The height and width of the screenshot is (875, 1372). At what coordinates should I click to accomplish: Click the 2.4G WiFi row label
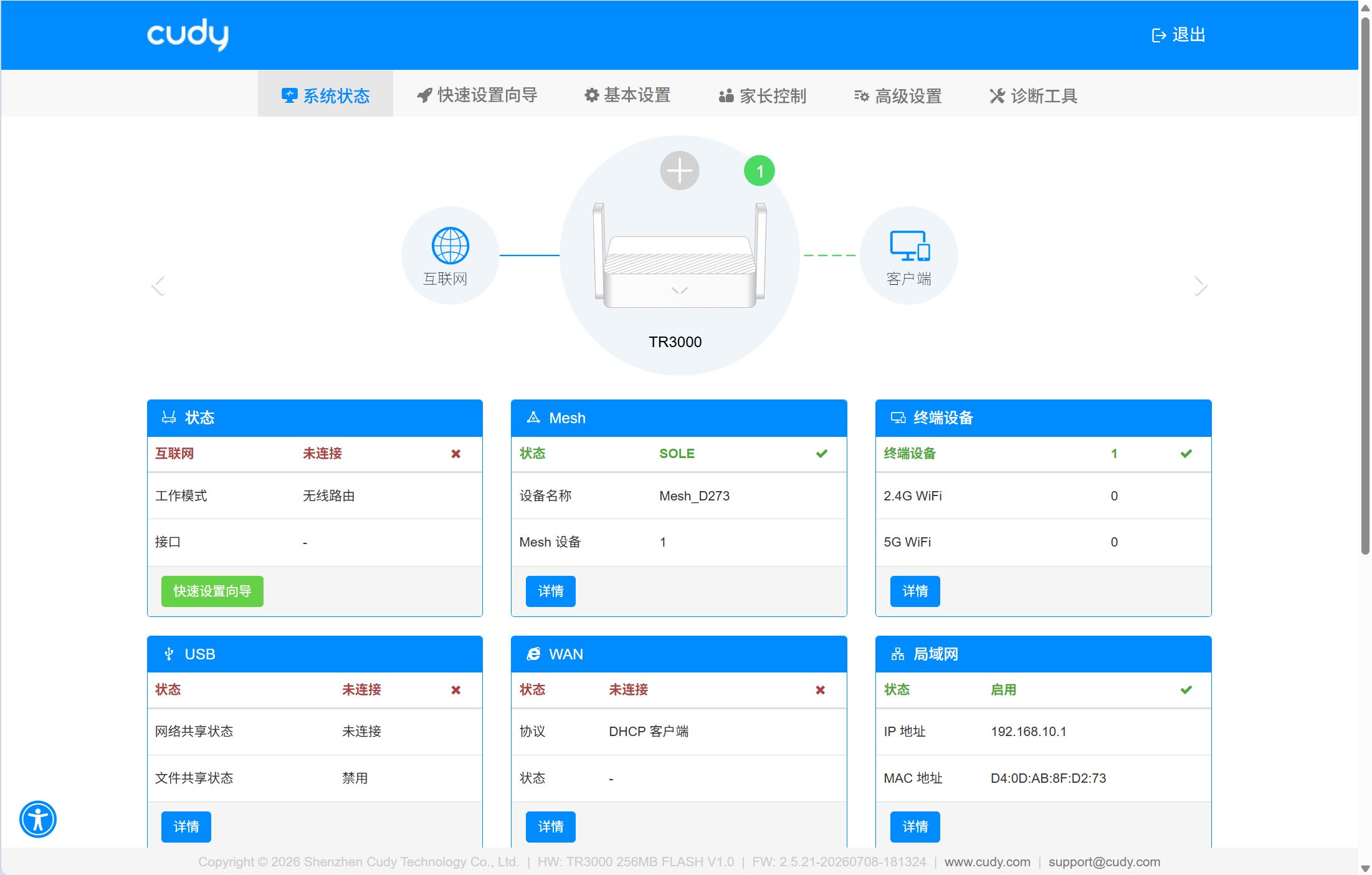(x=913, y=496)
